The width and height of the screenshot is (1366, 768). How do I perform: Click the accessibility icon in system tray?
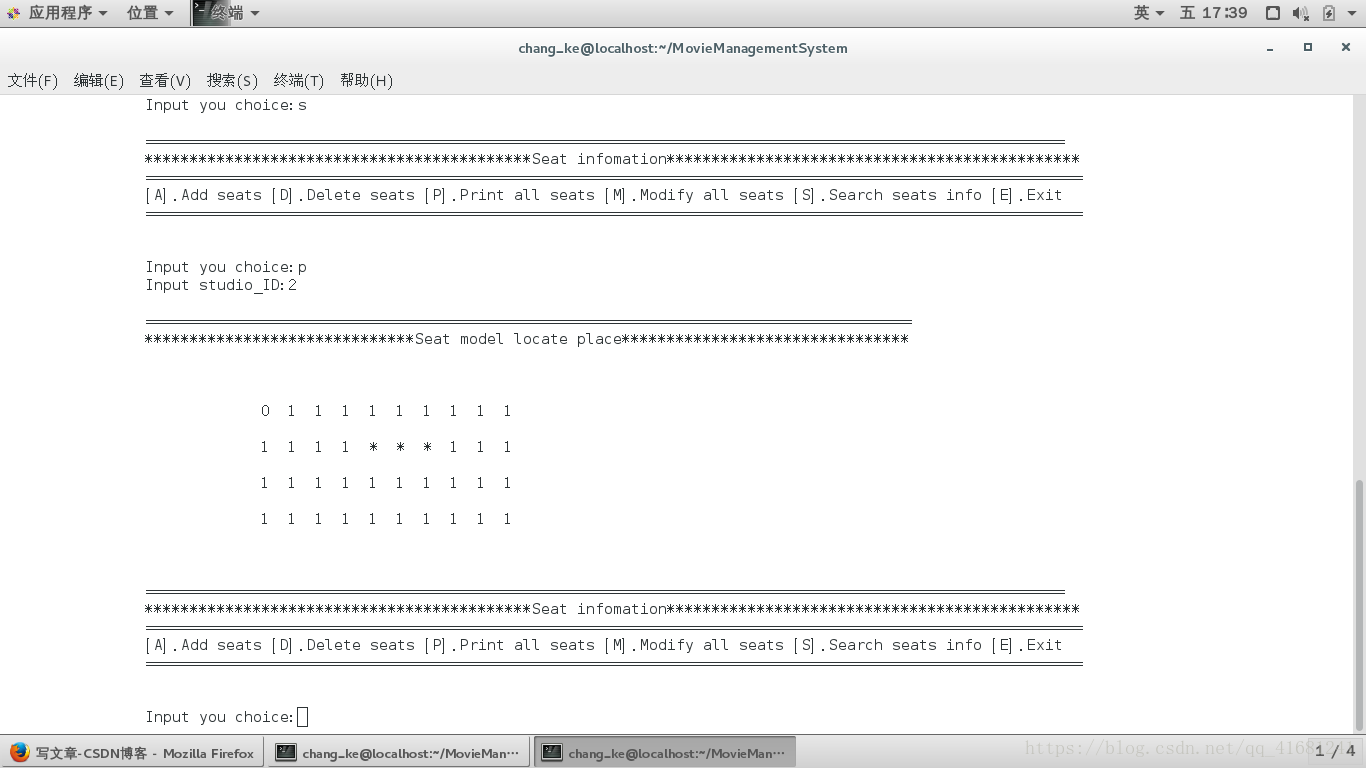click(x=1273, y=13)
